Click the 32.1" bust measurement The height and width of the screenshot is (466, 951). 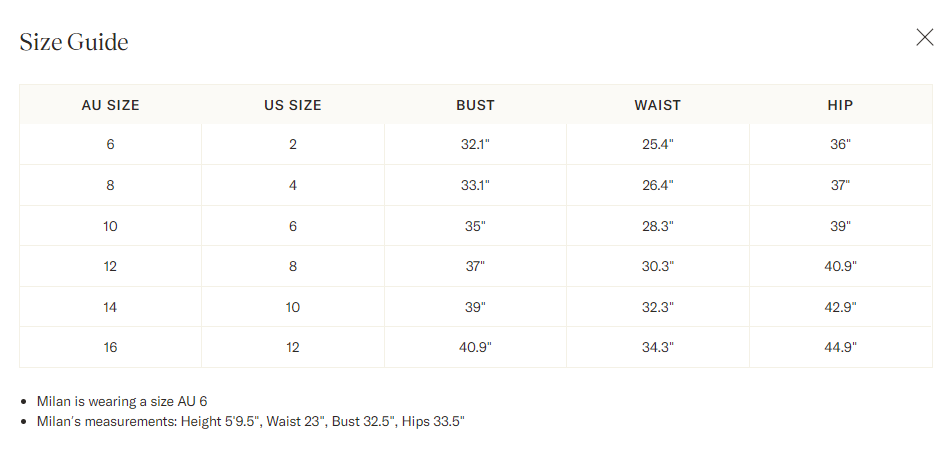click(x=475, y=144)
